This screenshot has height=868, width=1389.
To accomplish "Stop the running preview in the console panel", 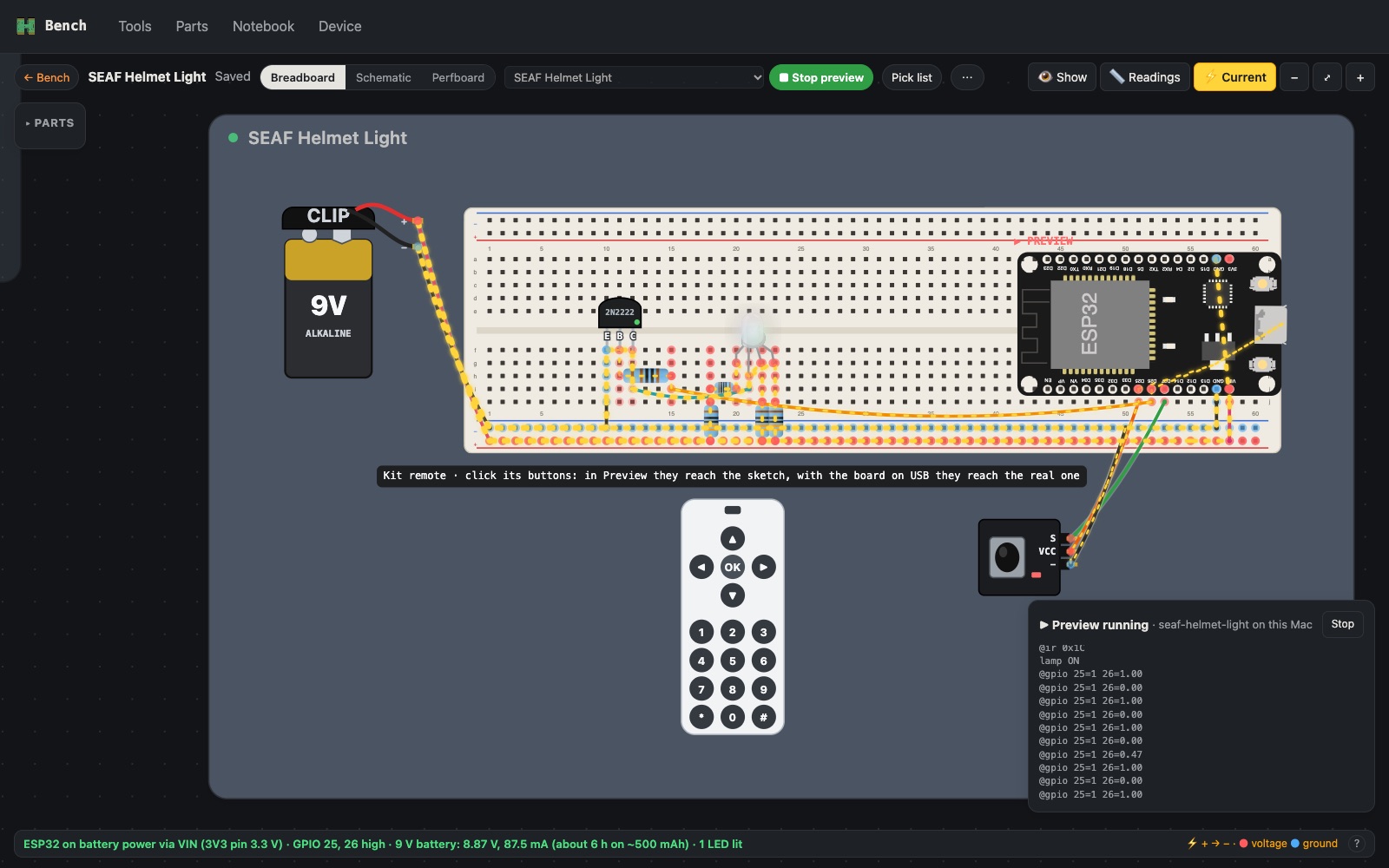I will tap(1342, 624).
